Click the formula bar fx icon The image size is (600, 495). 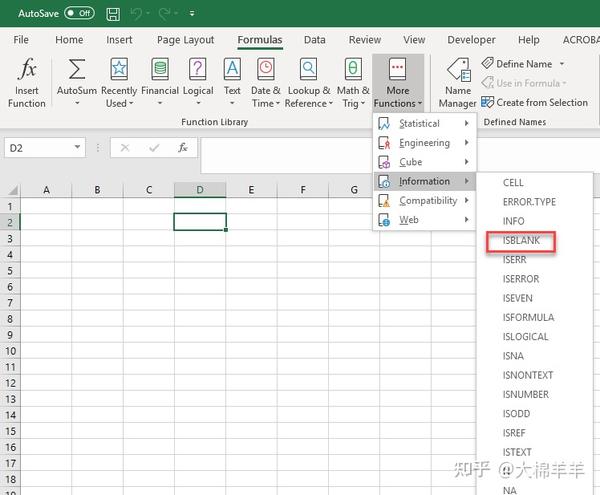pyautogui.click(x=183, y=148)
